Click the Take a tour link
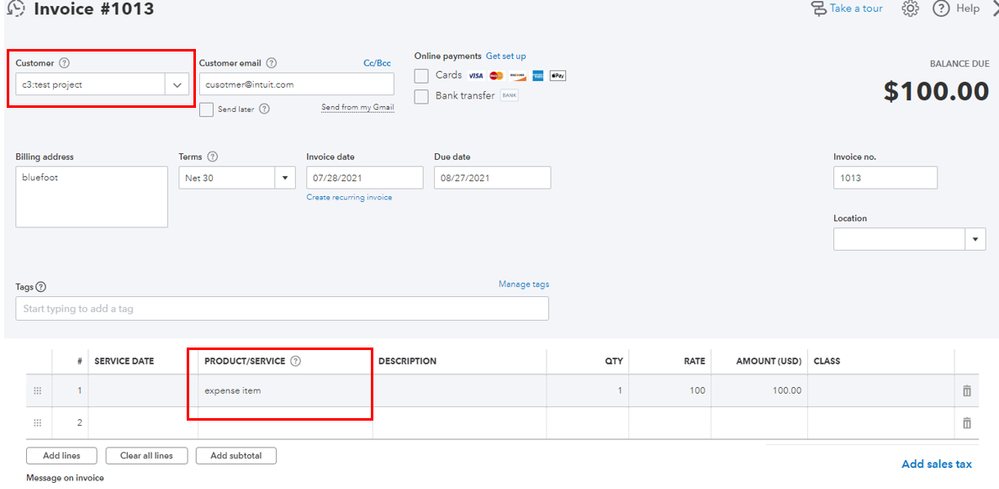Screen dimensions: 999x489 tap(856, 9)
